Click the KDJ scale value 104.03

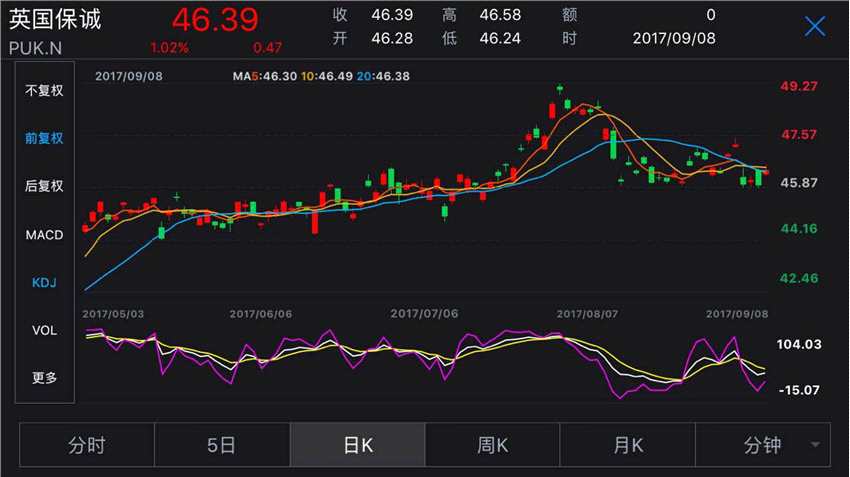(799, 344)
